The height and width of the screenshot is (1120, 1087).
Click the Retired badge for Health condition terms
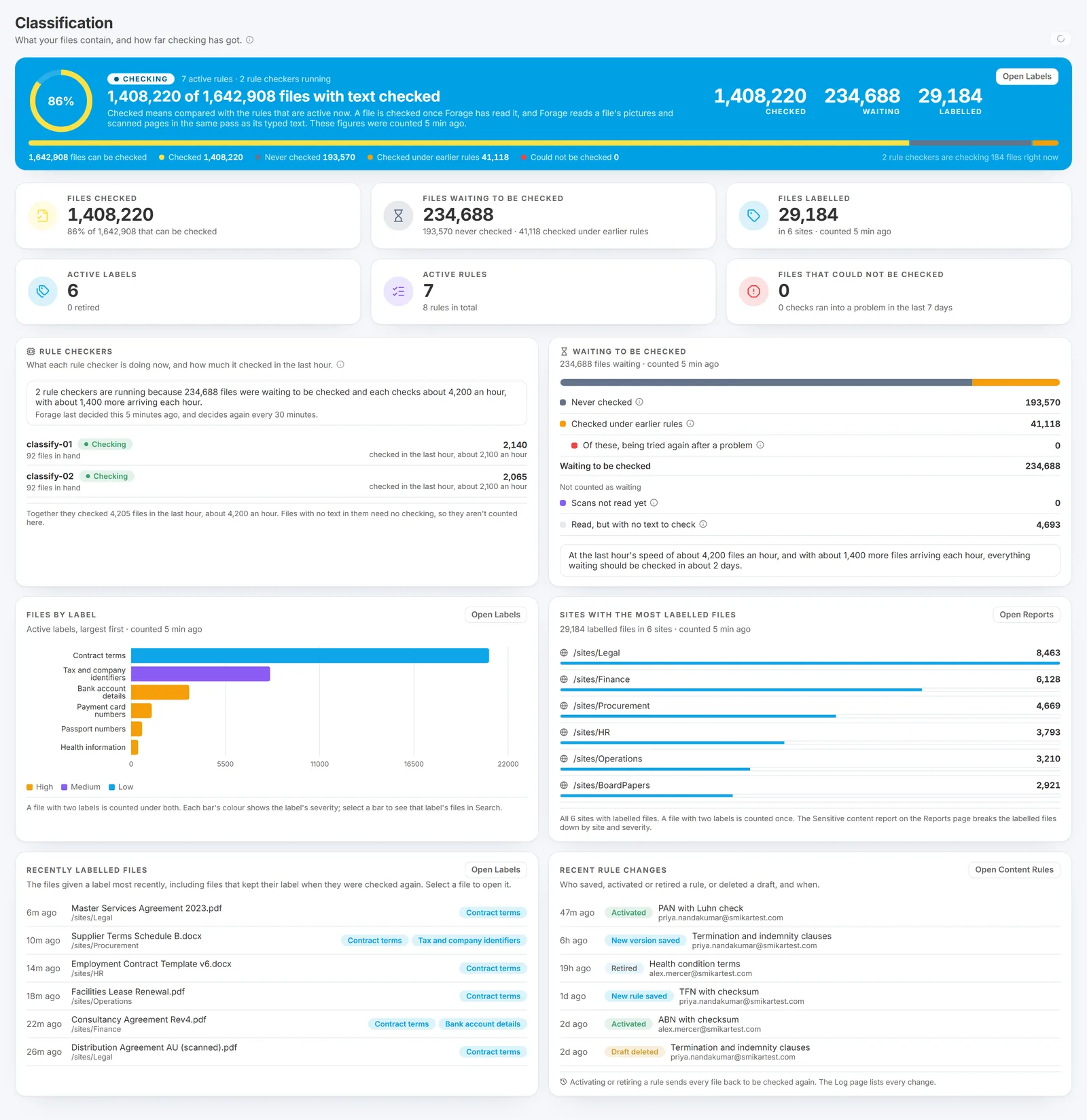(x=624, y=969)
